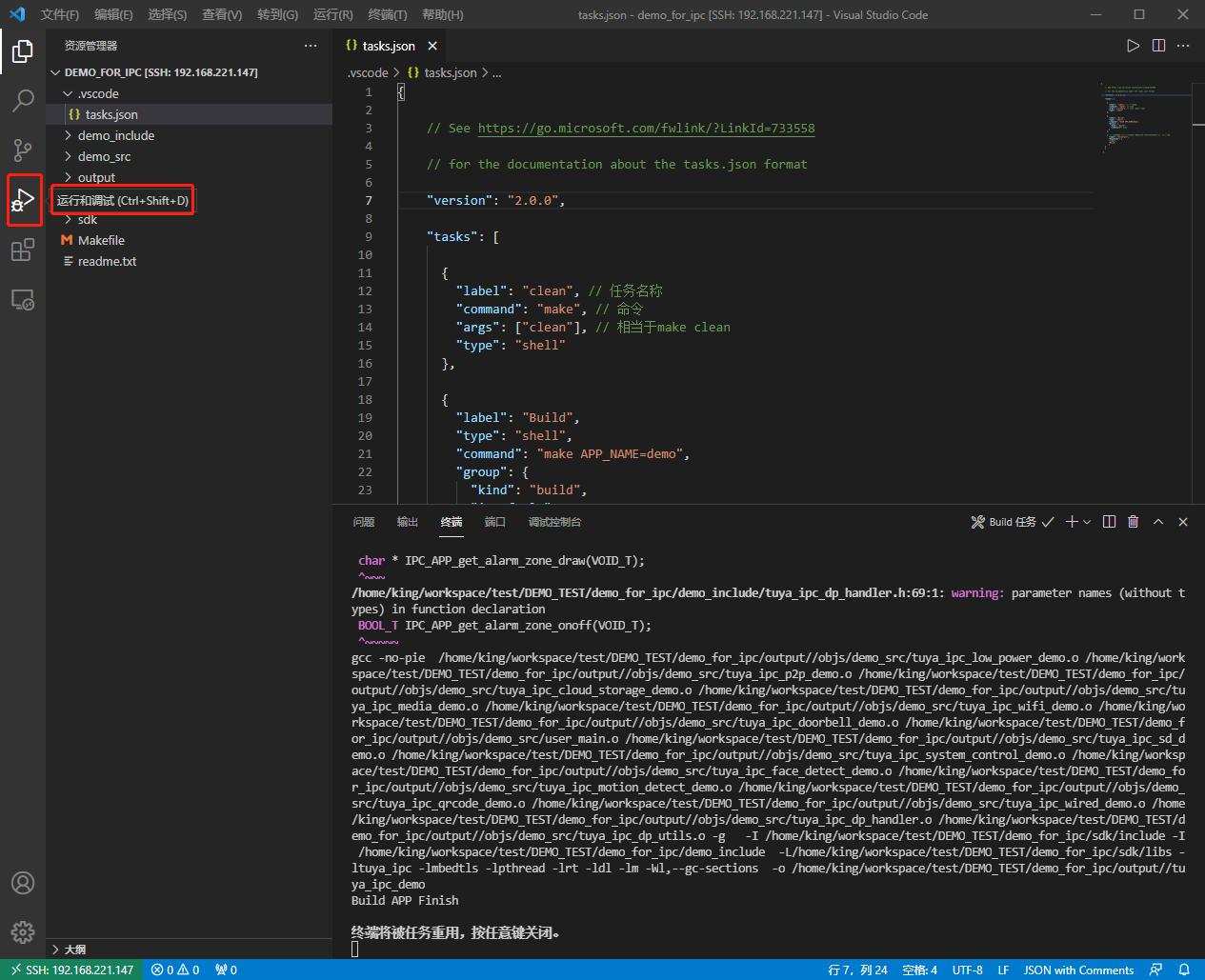This screenshot has height=980, width=1205.
Task: Open the Run and Debug view
Action: tap(23, 200)
